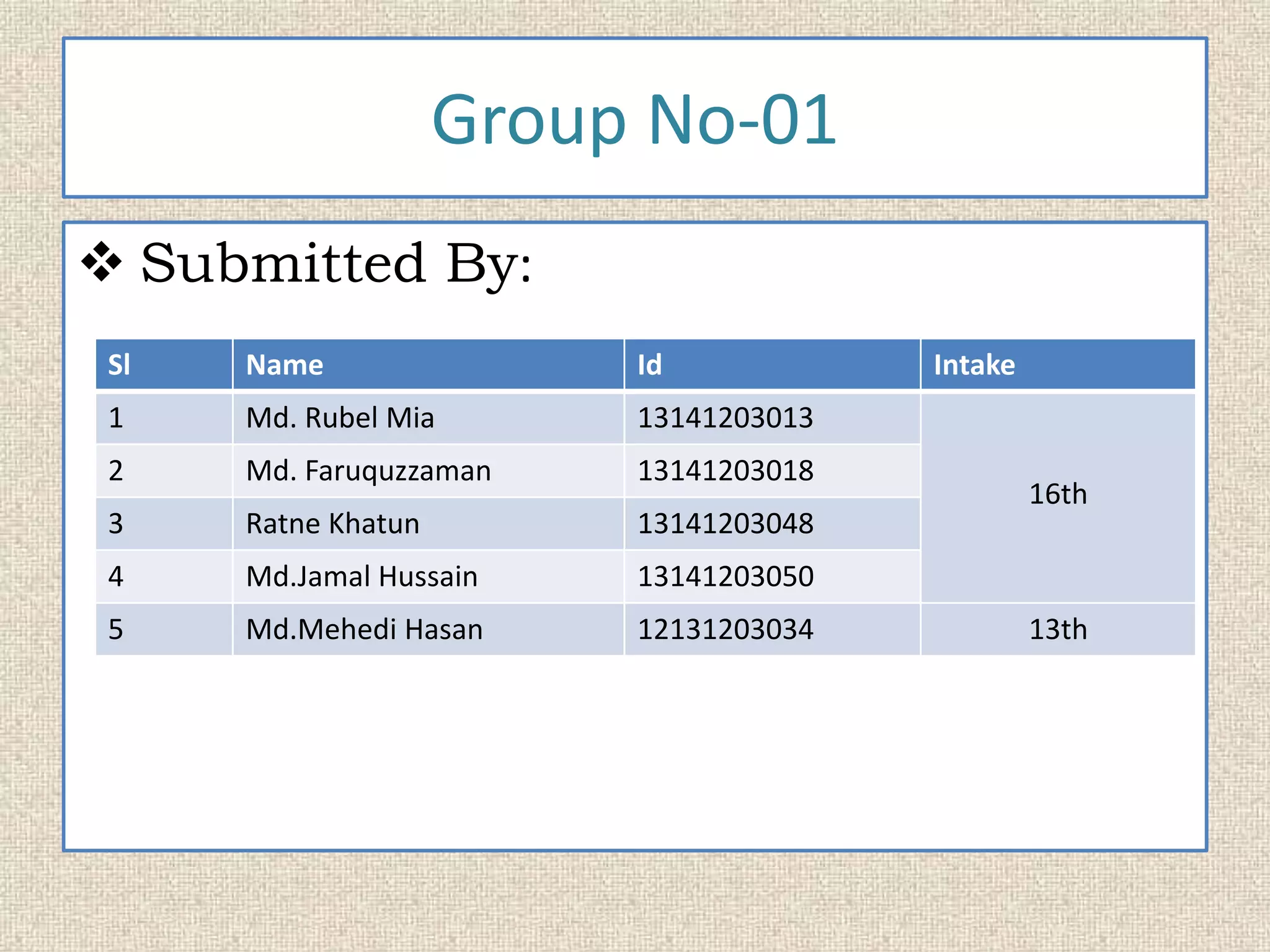Select the name 'Ratne Khatun'
This screenshot has width=1270, height=952.
click(332, 524)
